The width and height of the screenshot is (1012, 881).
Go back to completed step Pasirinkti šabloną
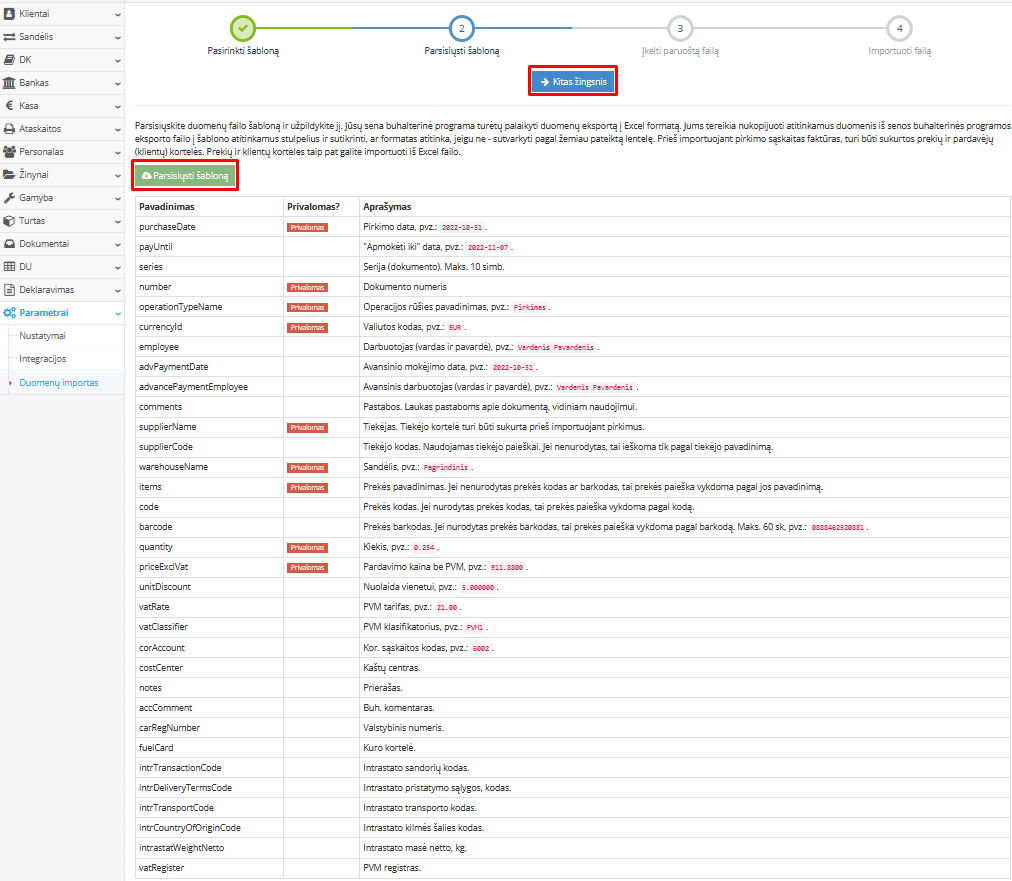coord(242,29)
